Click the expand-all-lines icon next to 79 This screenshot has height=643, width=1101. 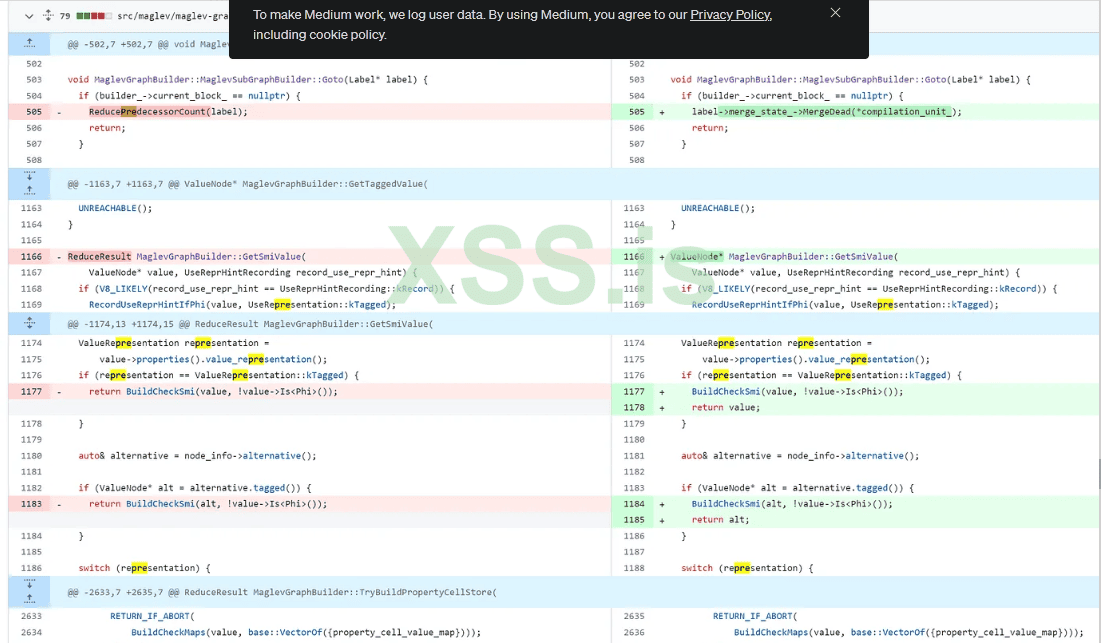(47, 16)
